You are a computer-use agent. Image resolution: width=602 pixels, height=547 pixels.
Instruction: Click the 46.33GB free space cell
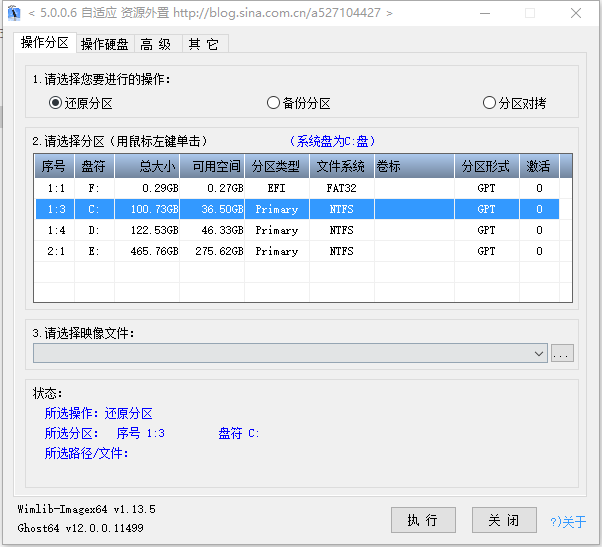pyautogui.click(x=212, y=230)
